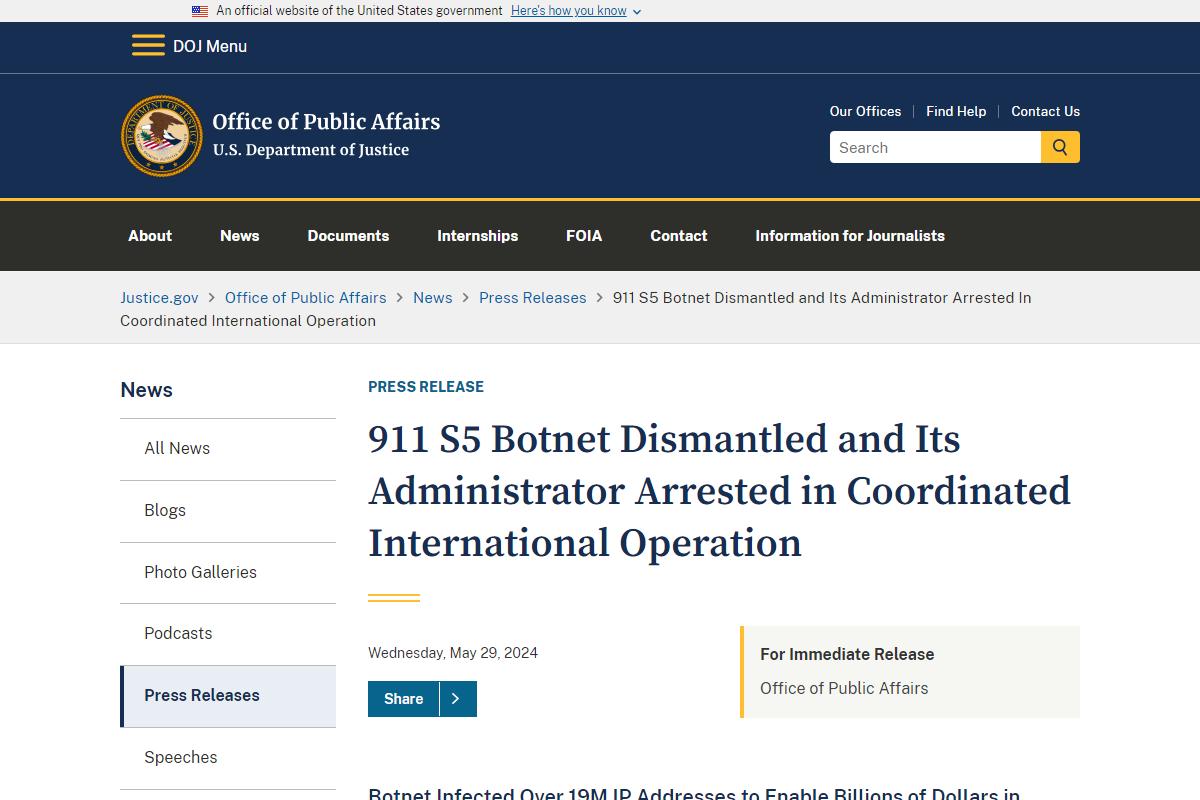Open Contact Us link in header
Image resolution: width=1200 pixels, height=800 pixels.
(x=1045, y=111)
